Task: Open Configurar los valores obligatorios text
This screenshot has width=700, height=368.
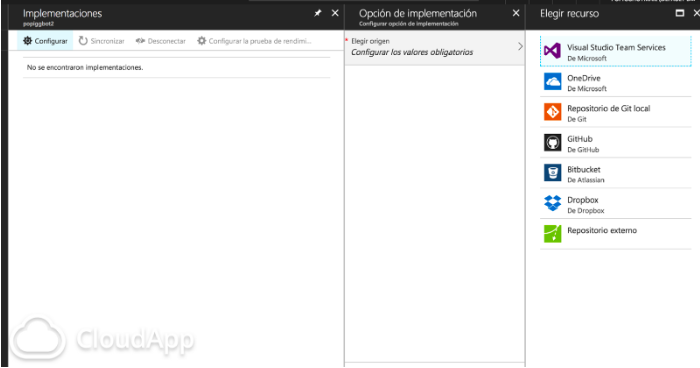Action: [412, 52]
